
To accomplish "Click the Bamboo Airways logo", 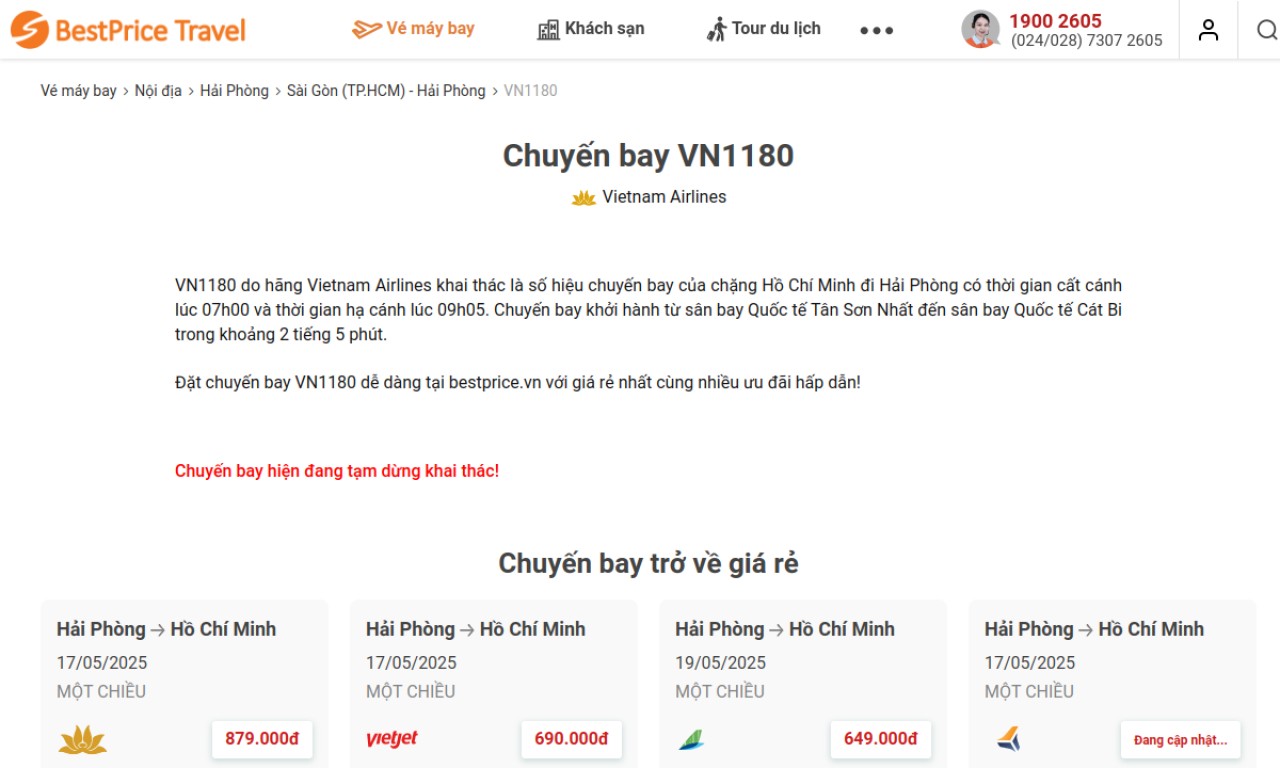I will [691, 740].
